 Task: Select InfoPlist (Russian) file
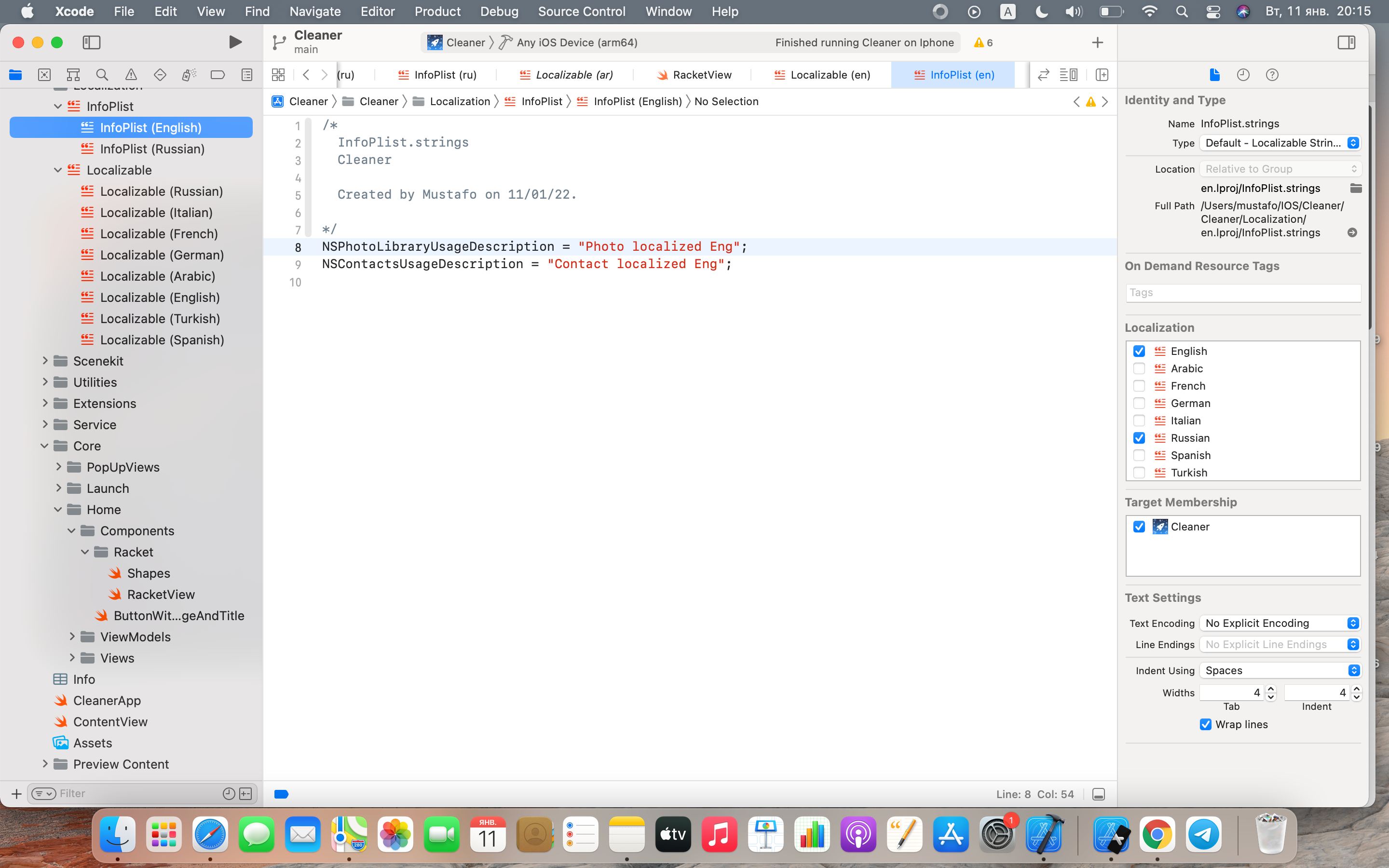pyautogui.click(x=131, y=149)
